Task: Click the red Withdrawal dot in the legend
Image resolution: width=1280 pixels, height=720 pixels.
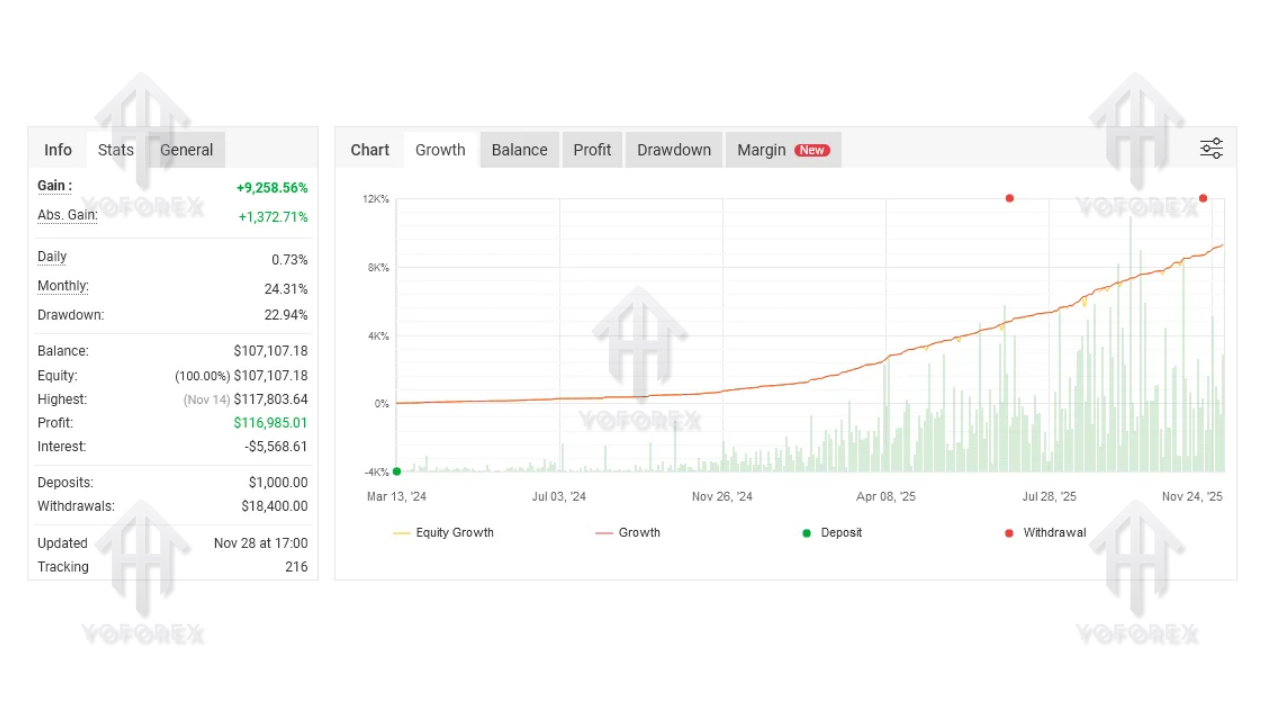Action: tap(1009, 532)
